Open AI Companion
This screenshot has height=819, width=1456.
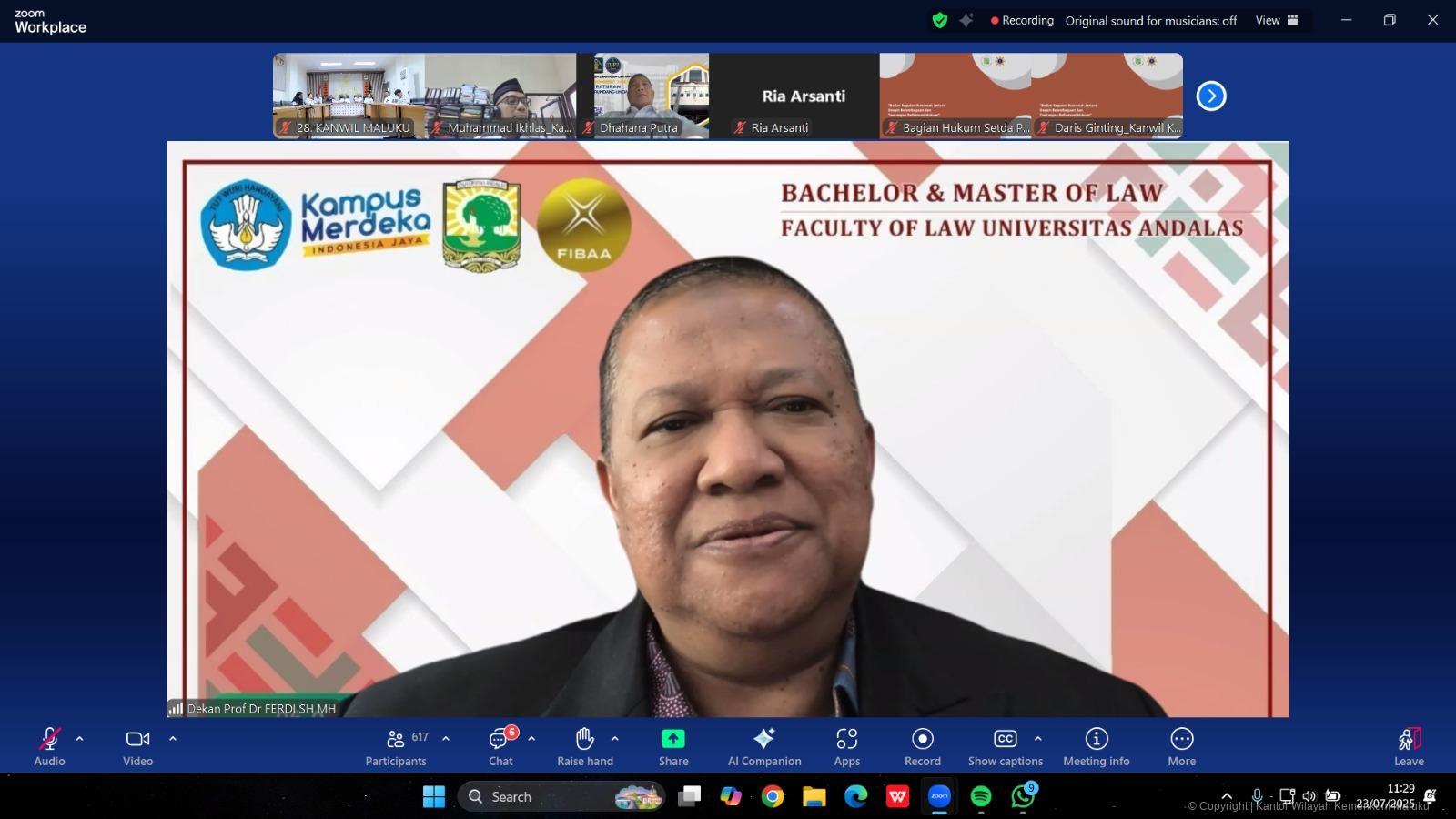pos(764,746)
